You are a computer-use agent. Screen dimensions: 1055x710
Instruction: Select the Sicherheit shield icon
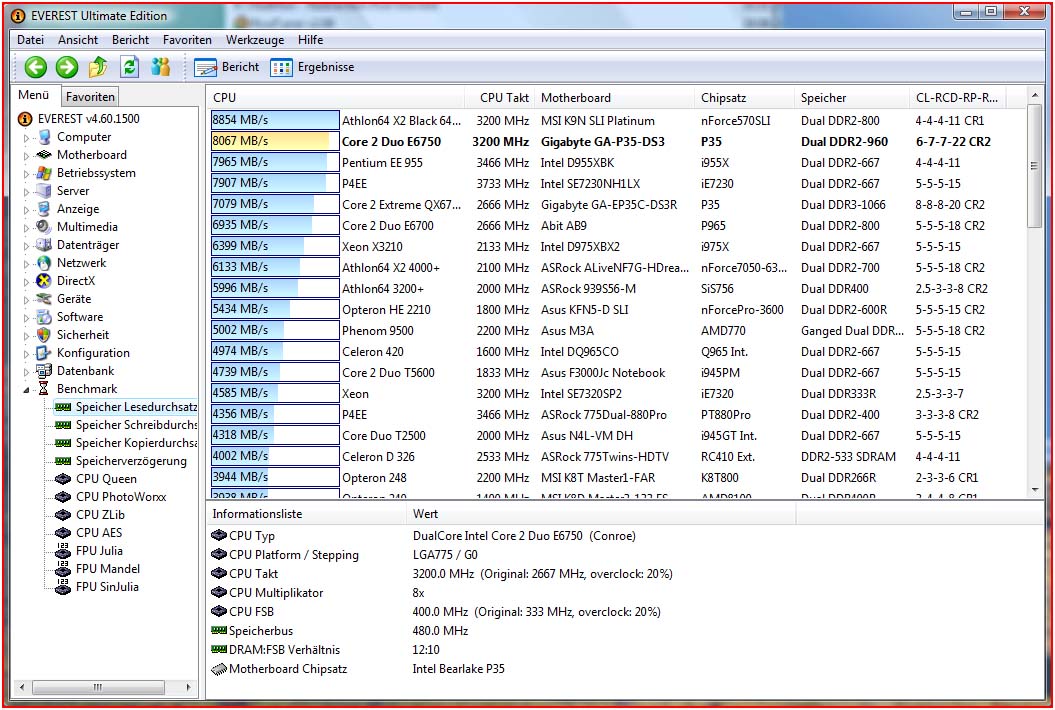click(44, 334)
